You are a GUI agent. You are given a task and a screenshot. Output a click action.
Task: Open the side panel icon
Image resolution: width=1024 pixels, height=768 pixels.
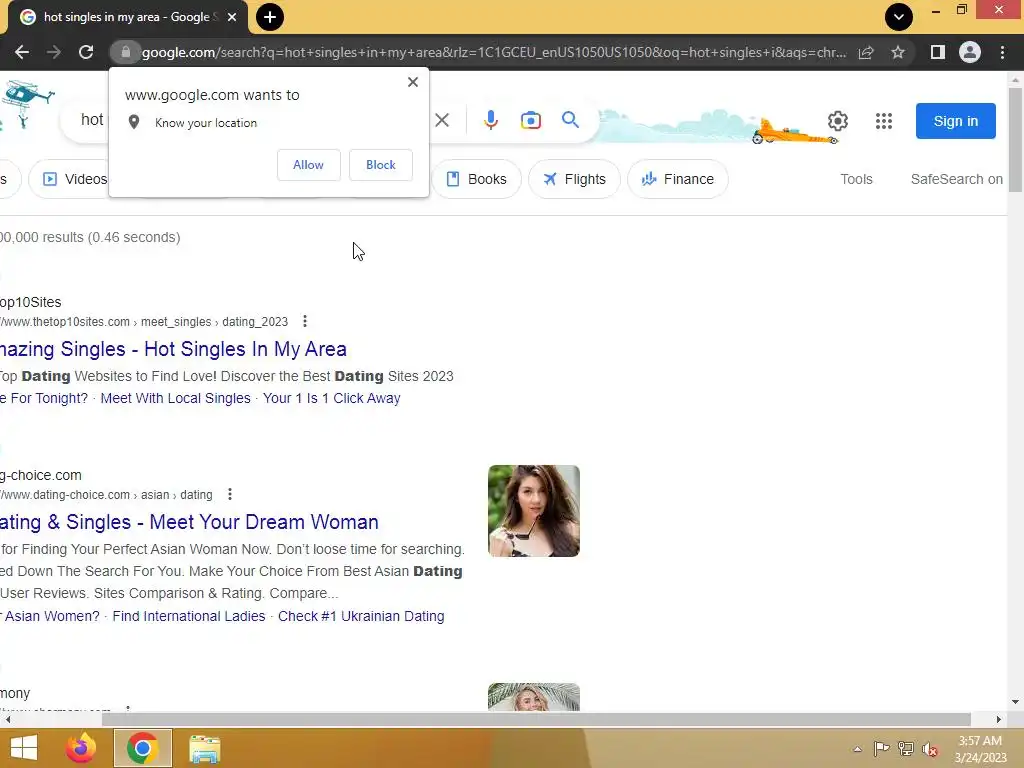click(938, 52)
